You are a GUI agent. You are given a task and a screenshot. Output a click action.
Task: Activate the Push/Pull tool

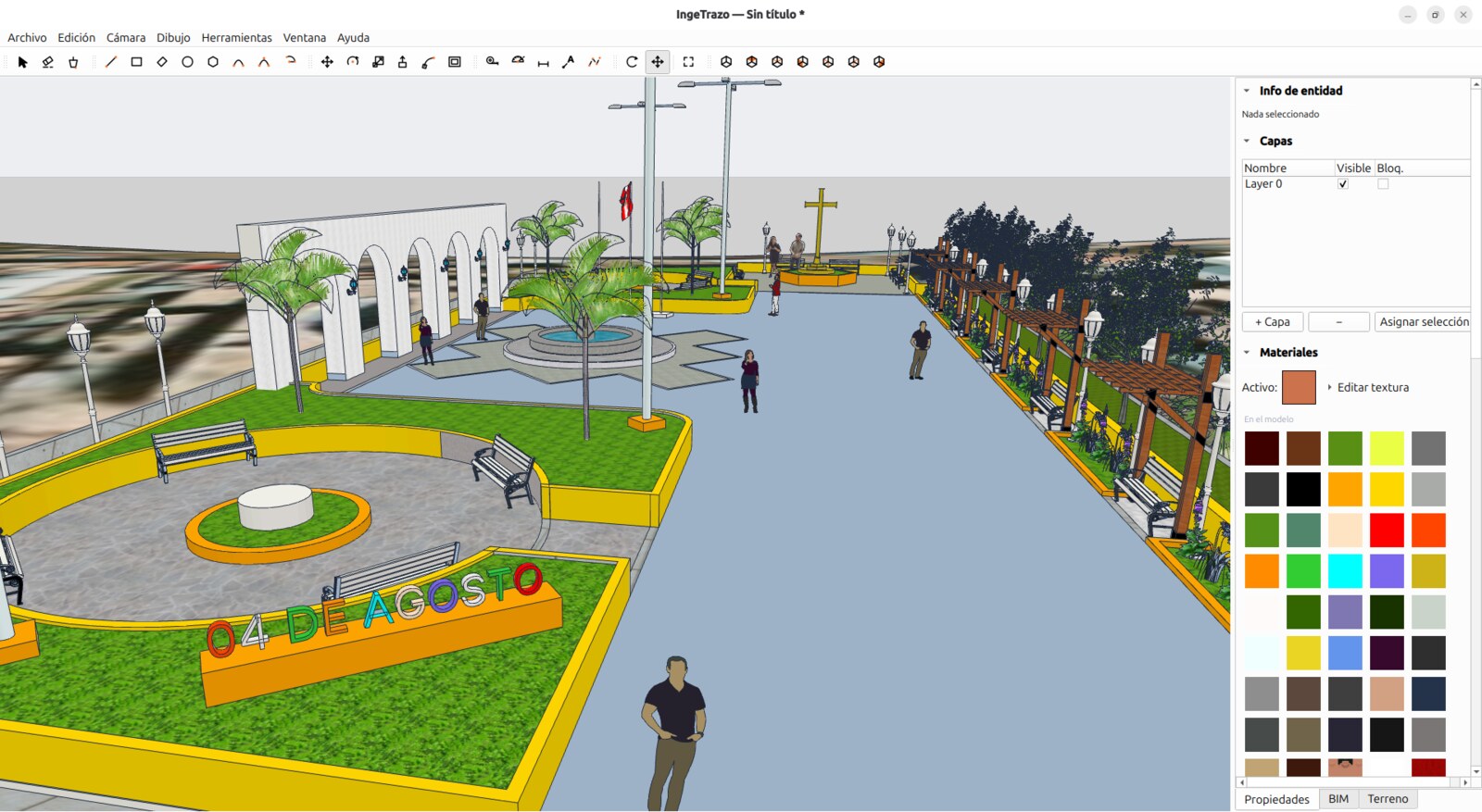[402, 62]
